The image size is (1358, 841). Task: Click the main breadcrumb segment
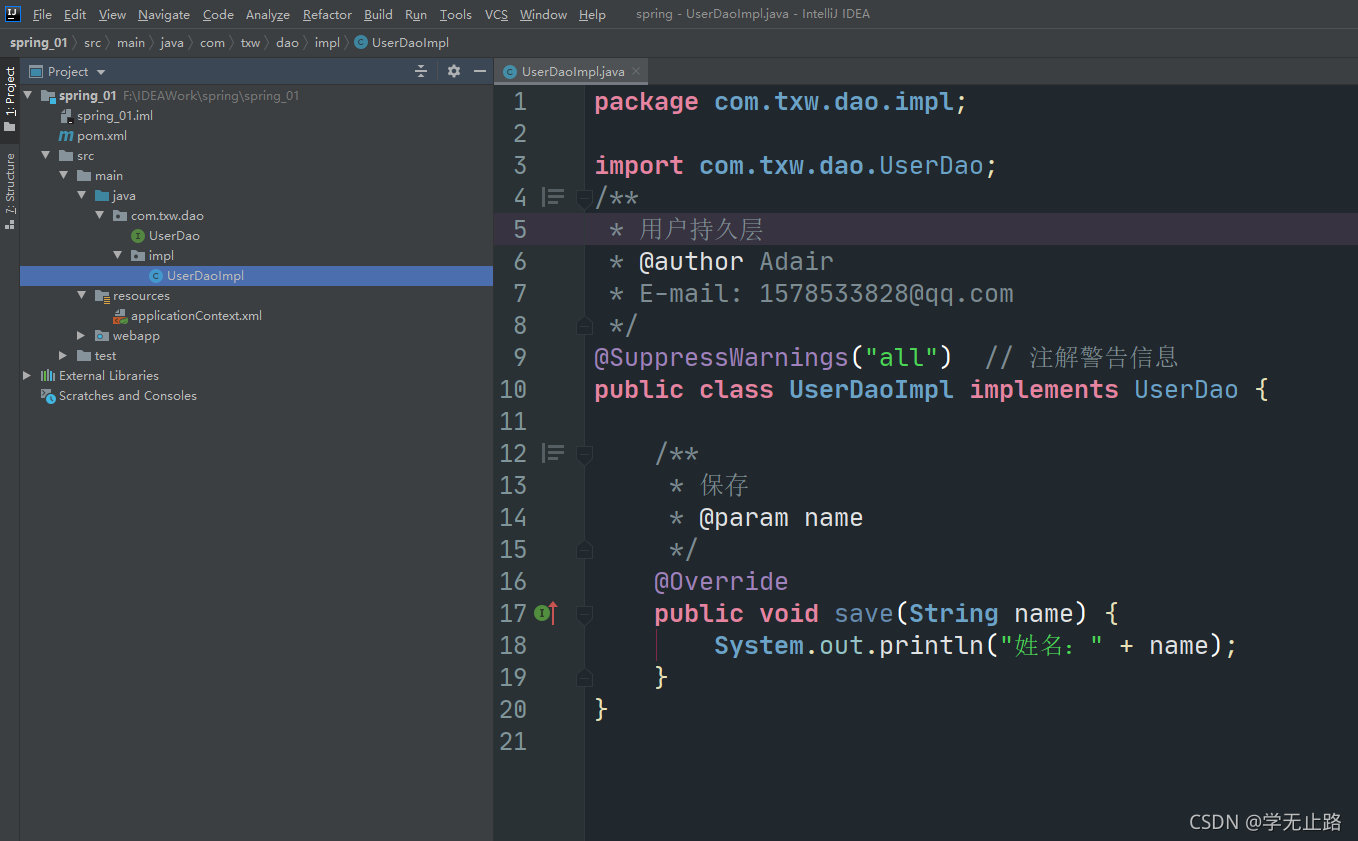point(130,43)
